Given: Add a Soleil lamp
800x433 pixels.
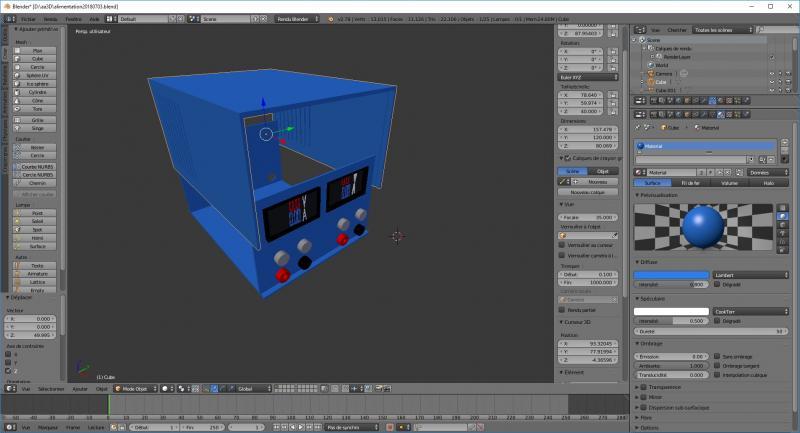Looking at the screenshot, I should click(36, 221).
